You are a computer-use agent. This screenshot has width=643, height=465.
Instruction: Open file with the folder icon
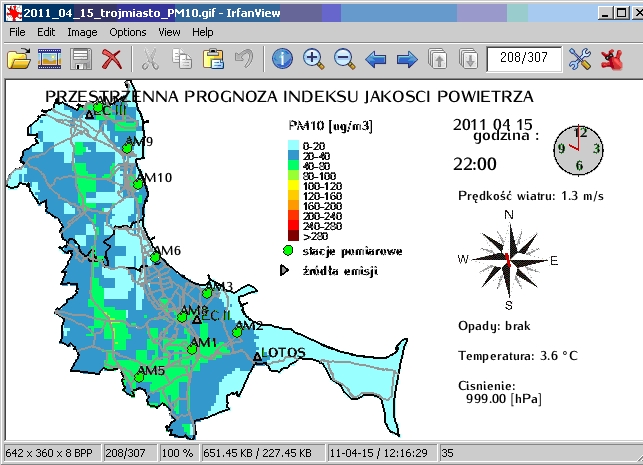(19, 59)
